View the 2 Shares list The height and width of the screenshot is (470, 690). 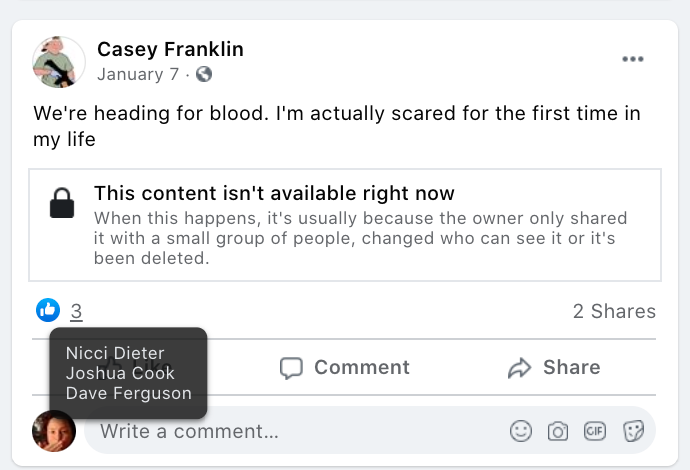coord(613,311)
